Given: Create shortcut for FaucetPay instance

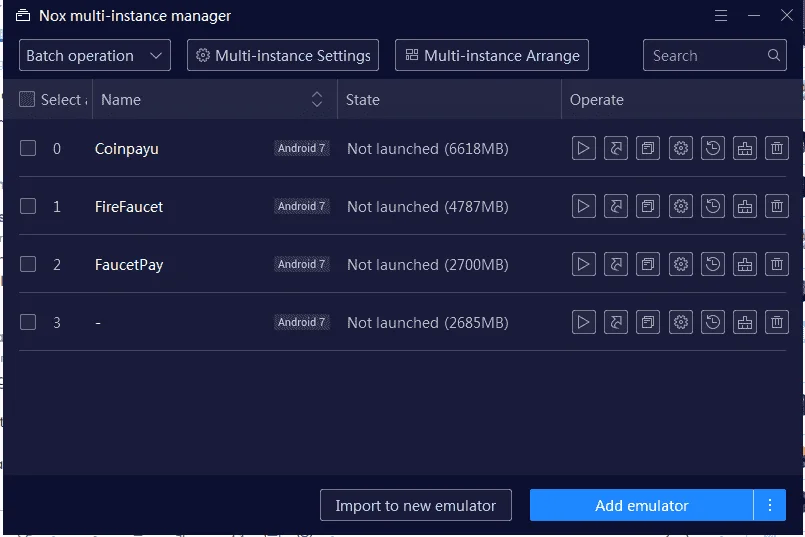Looking at the screenshot, I should [616, 264].
